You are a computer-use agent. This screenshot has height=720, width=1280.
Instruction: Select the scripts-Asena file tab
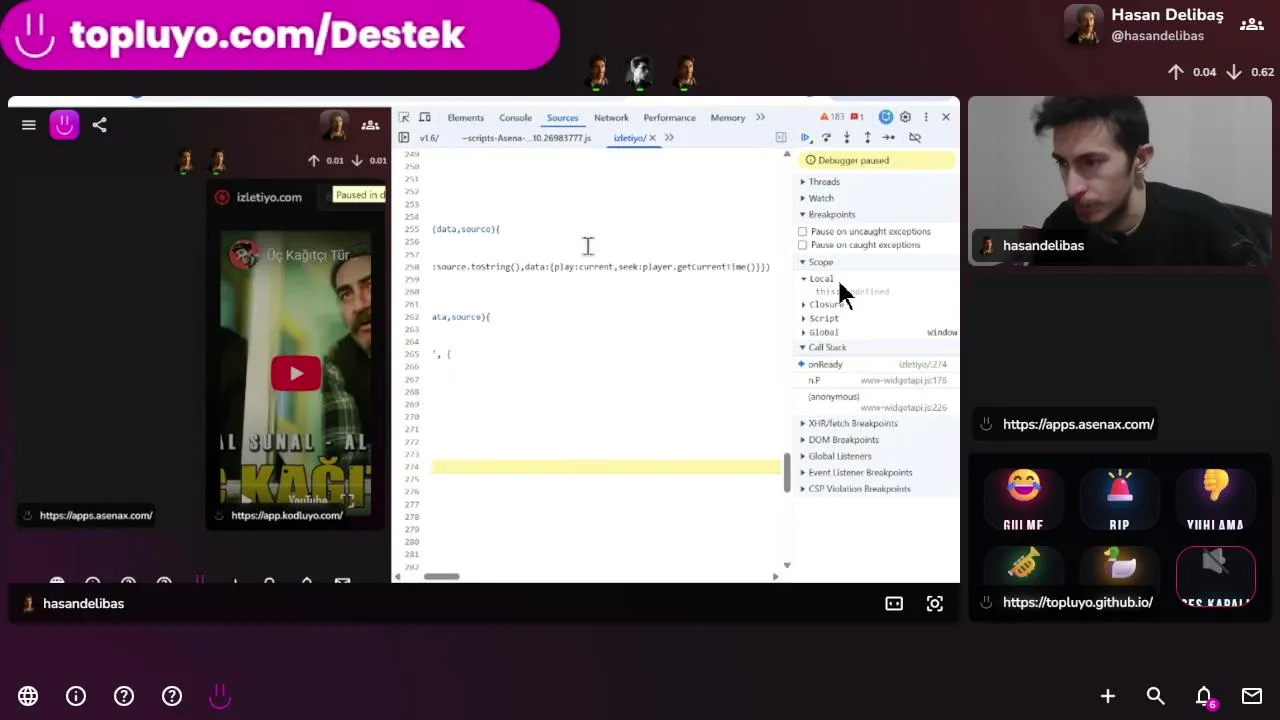[x=526, y=138]
